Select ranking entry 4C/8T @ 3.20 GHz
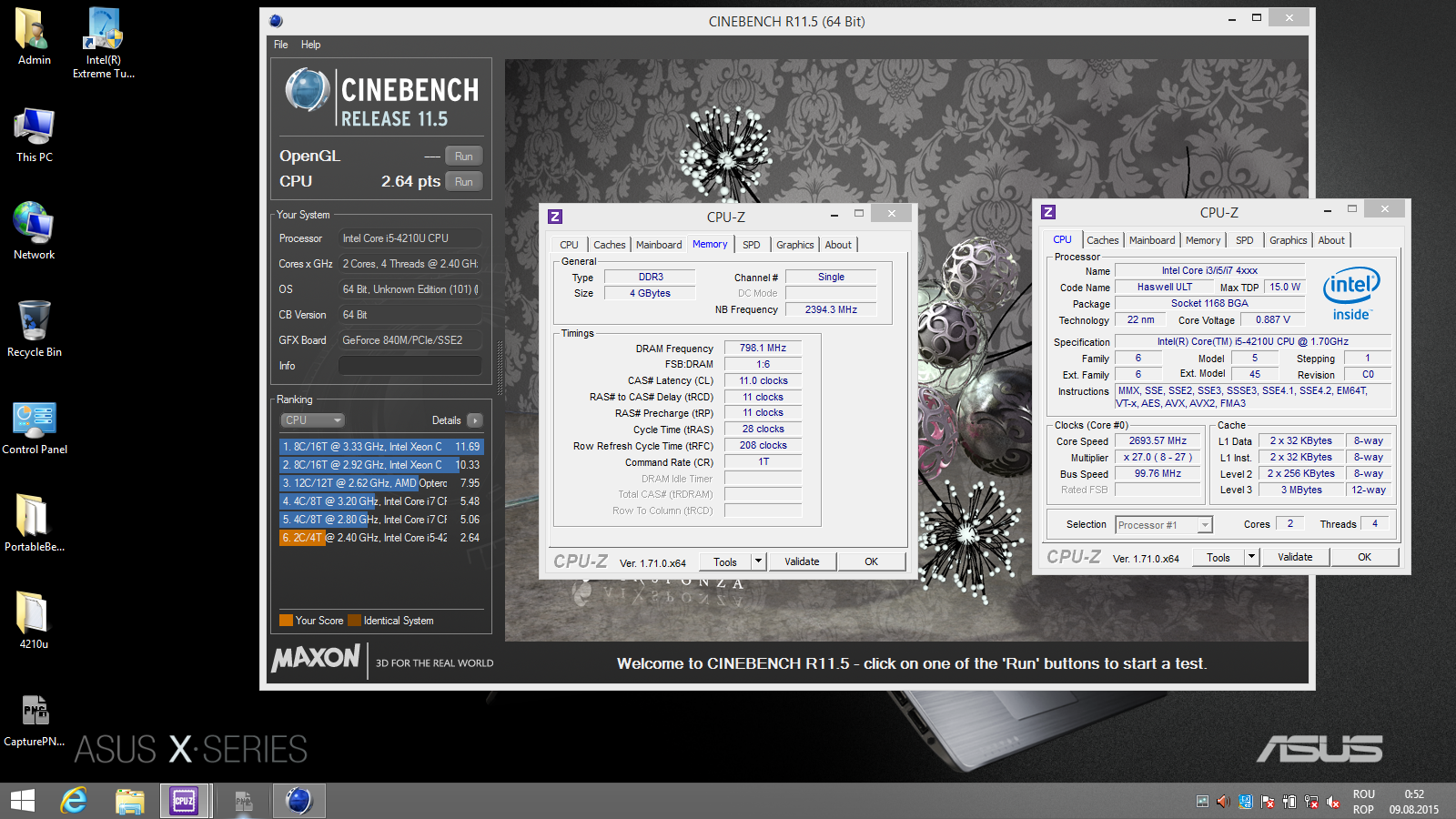The height and width of the screenshot is (819, 1456). pyautogui.click(x=381, y=501)
